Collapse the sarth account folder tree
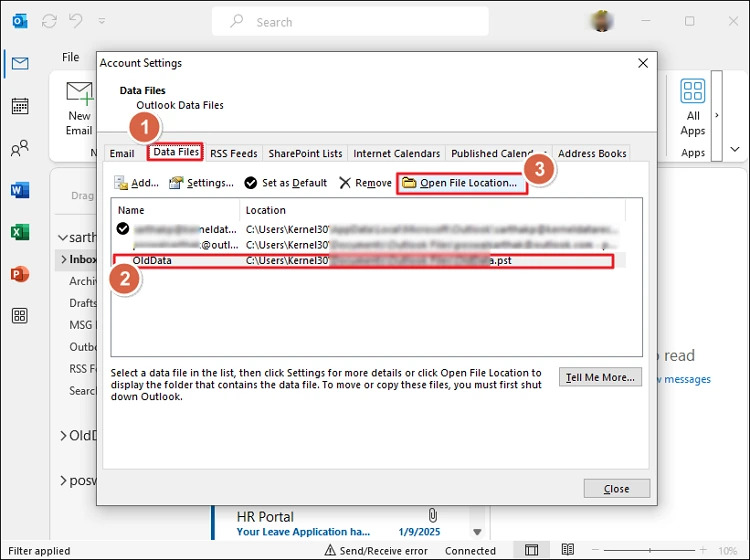This screenshot has width=750, height=560. click(x=63, y=238)
